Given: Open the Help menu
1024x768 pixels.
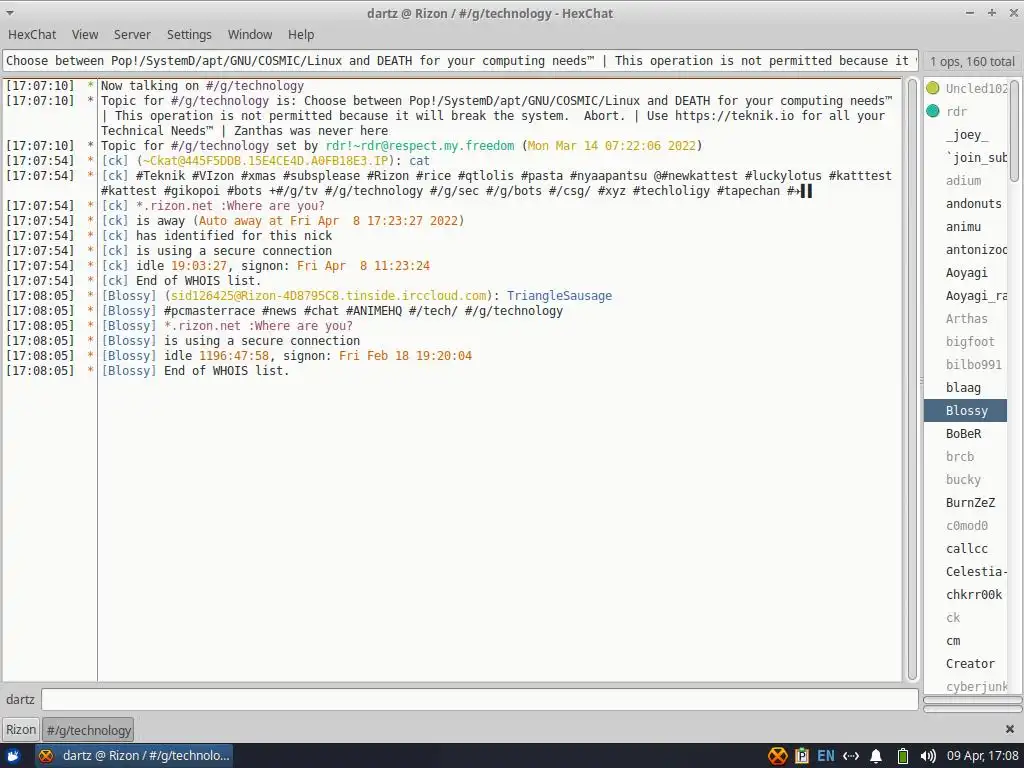Looking at the screenshot, I should pyautogui.click(x=301, y=35).
